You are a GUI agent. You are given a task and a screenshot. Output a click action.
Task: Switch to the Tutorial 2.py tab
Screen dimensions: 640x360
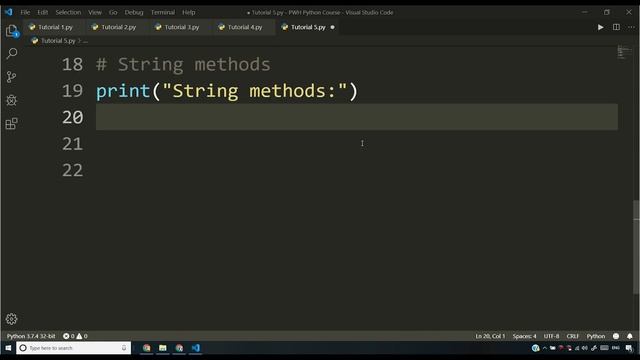[118, 27]
